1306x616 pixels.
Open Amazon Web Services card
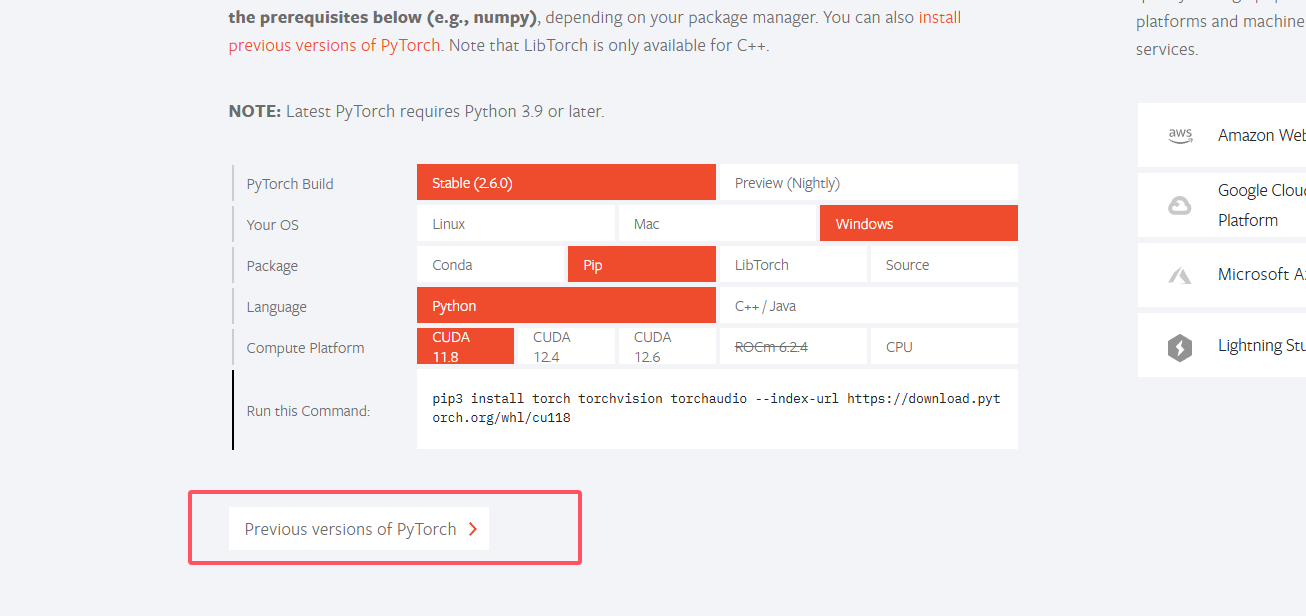click(1222, 135)
